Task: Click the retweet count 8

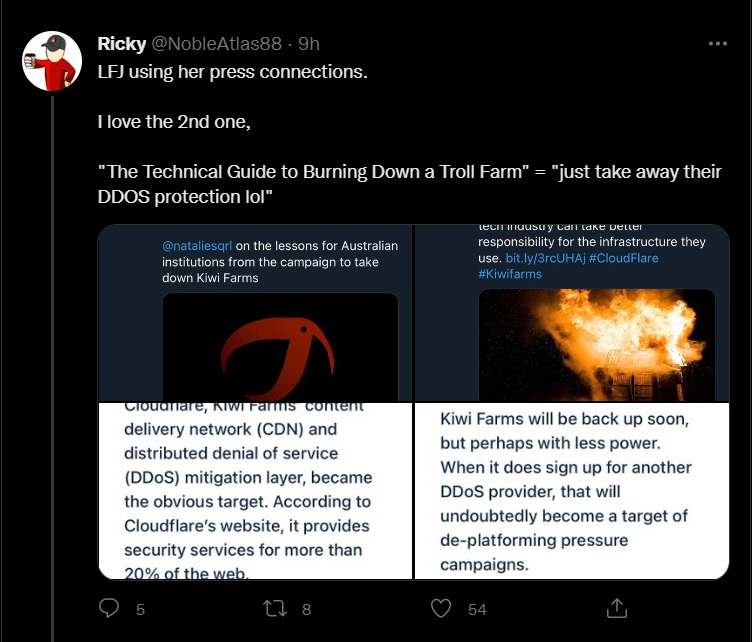Action: (306, 608)
